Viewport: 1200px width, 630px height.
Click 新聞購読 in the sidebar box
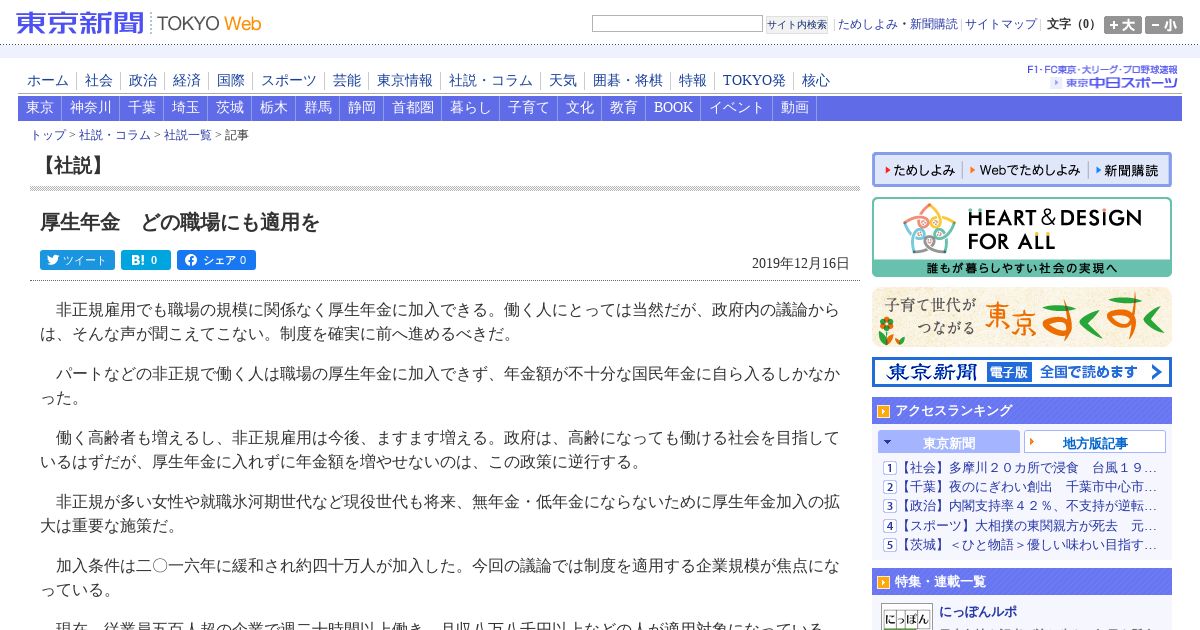(1127, 170)
